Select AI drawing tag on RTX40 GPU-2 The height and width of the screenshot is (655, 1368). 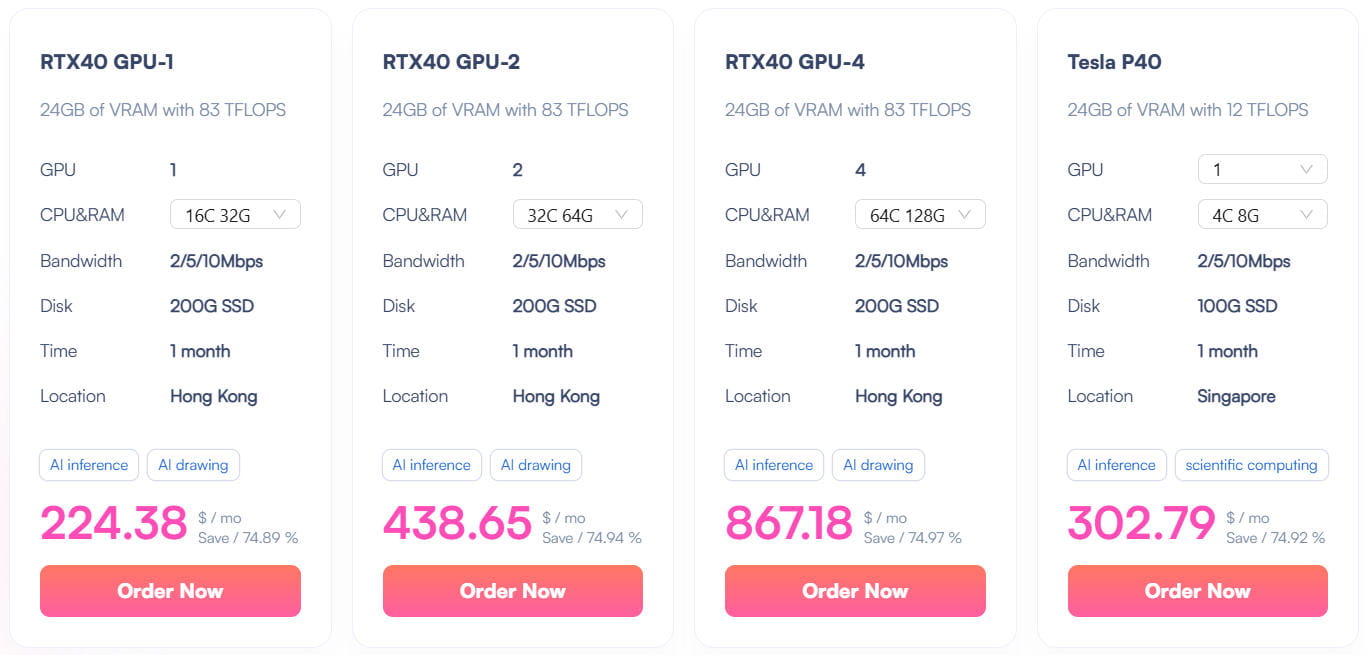pyautogui.click(x=535, y=465)
